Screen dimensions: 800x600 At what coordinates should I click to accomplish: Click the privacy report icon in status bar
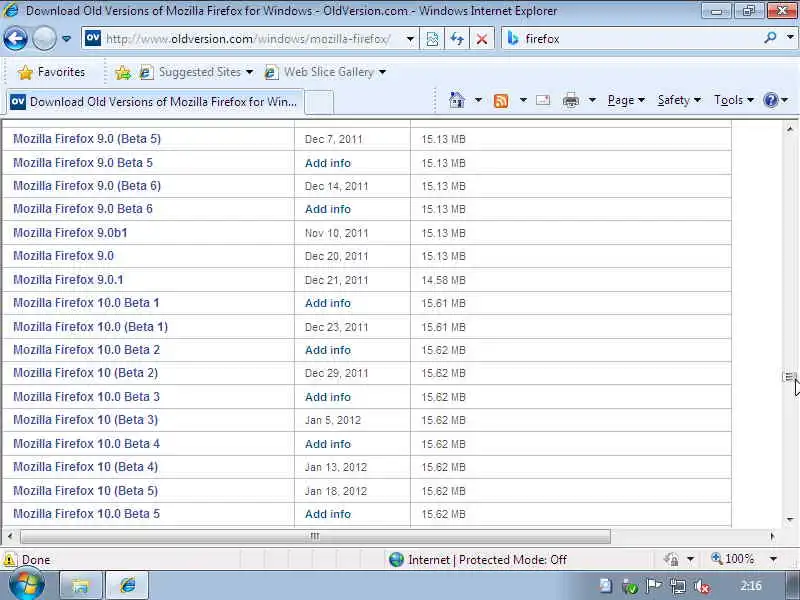671,560
